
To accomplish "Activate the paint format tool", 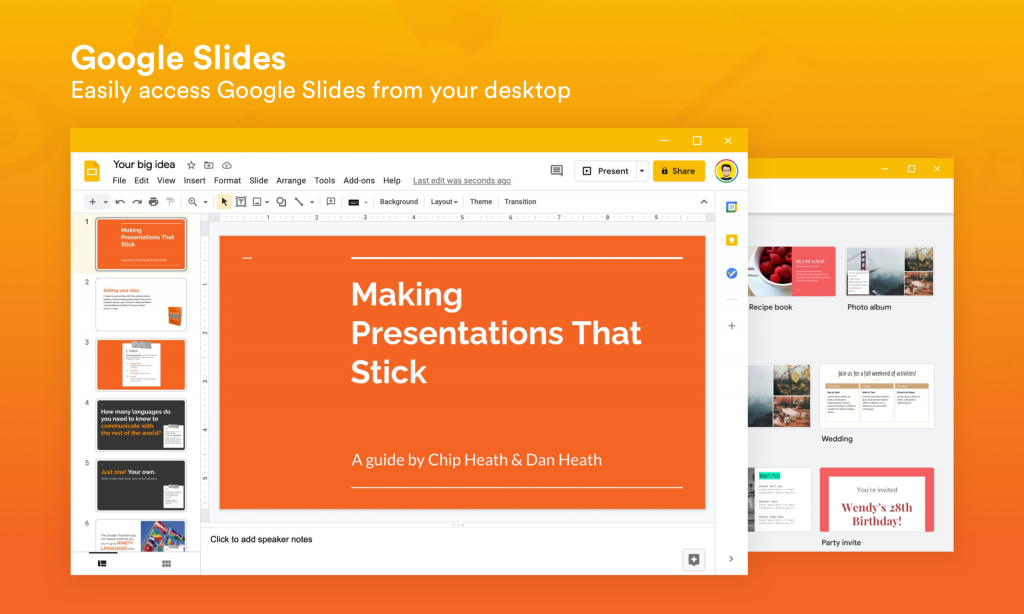I will (x=170, y=202).
